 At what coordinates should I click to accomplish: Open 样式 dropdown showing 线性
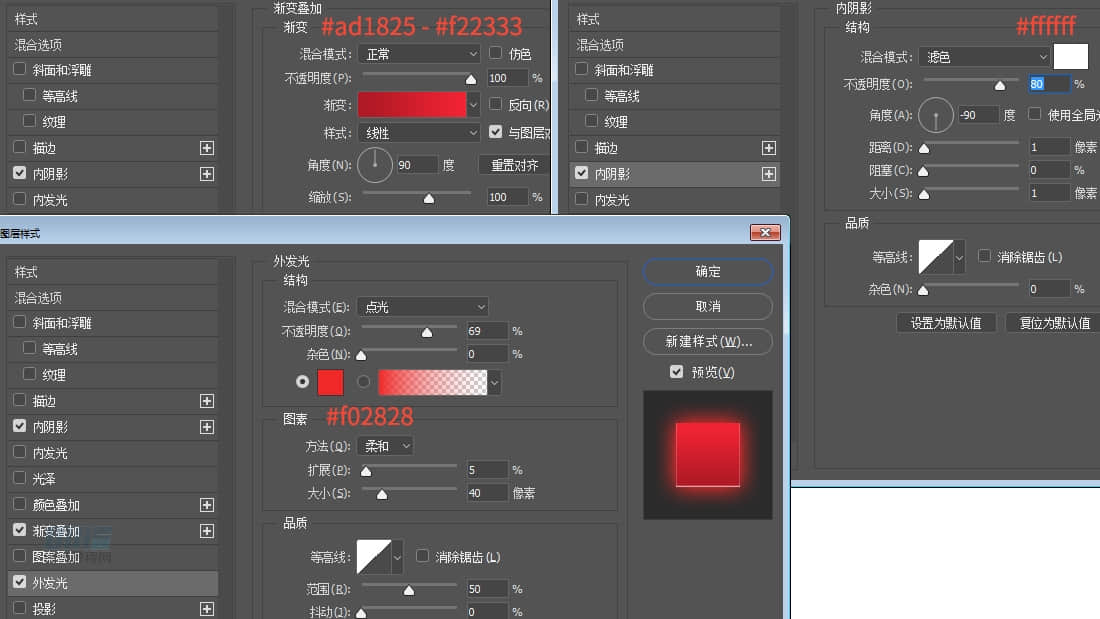click(419, 133)
